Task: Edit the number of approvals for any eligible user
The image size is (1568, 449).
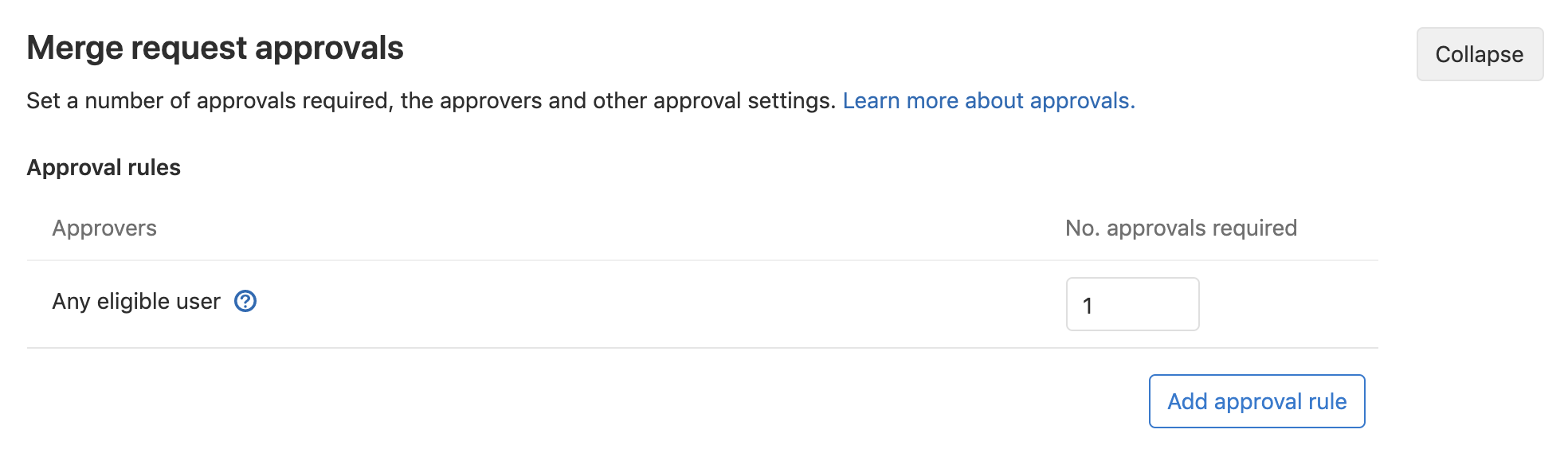Action: click(1132, 304)
